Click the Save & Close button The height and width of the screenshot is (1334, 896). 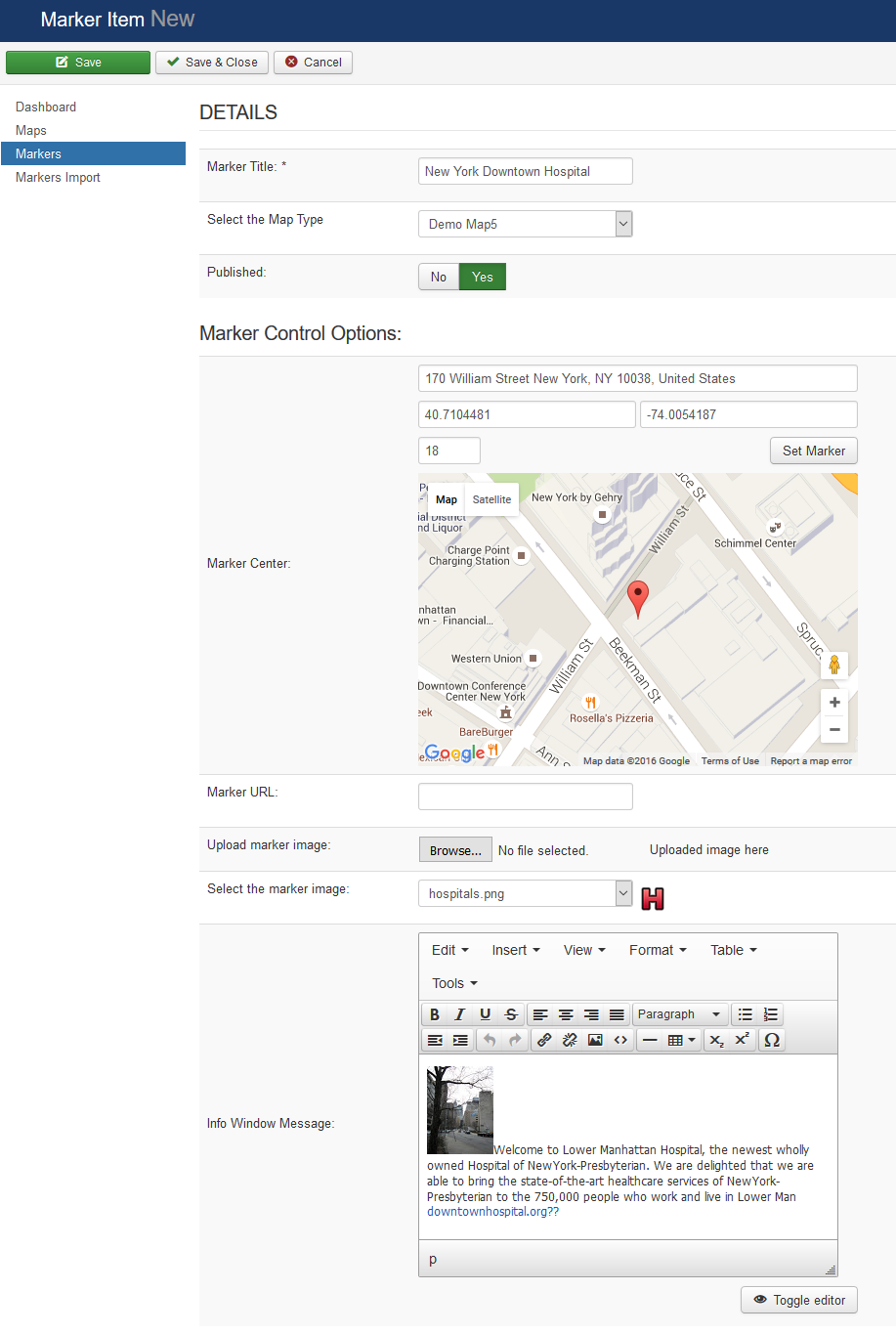pos(212,63)
